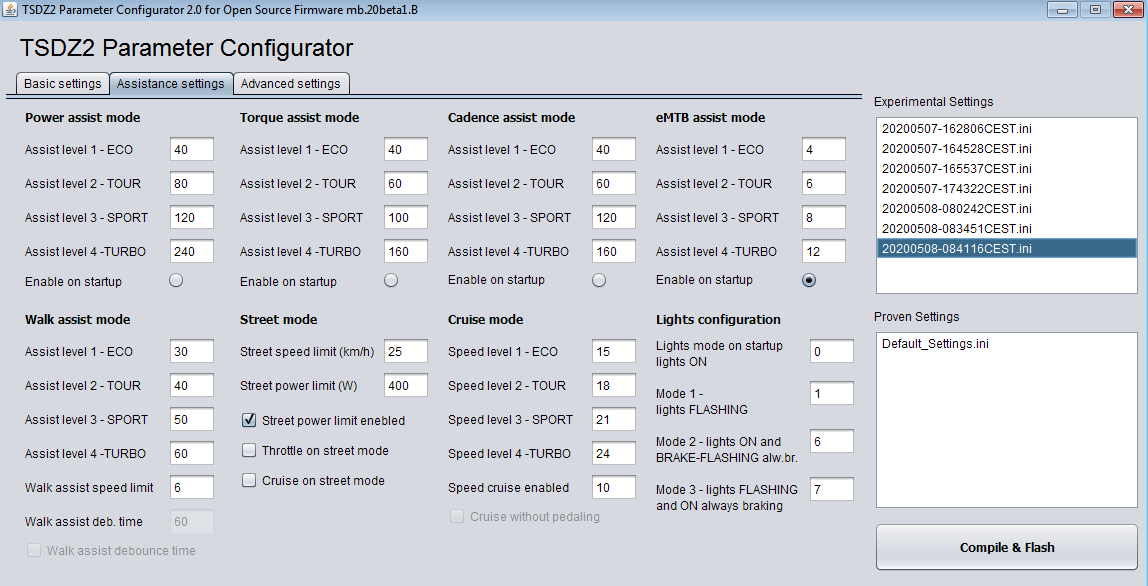Click the Speed cruise enabled field
This screenshot has height=586, width=1148.
click(614, 487)
